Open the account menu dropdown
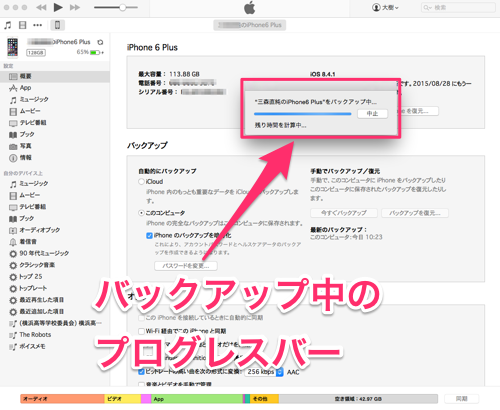This screenshot has height=410, width=500. 385,7
